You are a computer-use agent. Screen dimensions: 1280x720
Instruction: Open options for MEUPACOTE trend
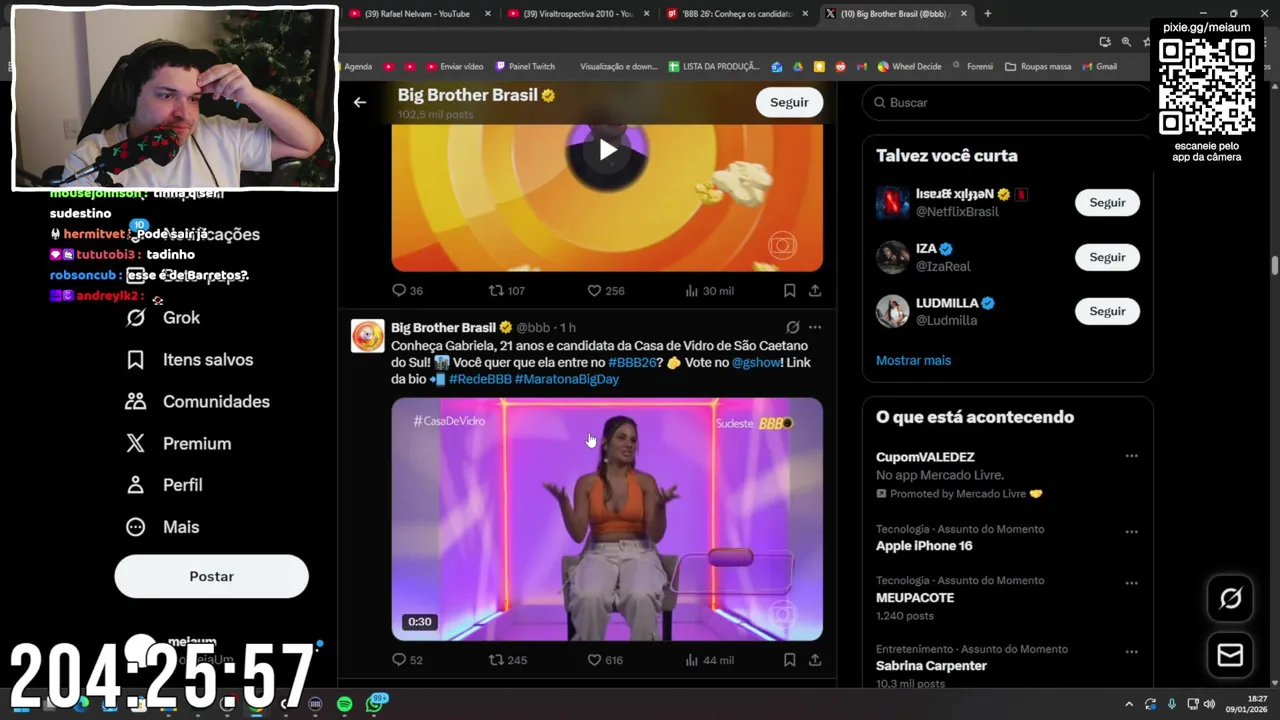[1131, 583]
